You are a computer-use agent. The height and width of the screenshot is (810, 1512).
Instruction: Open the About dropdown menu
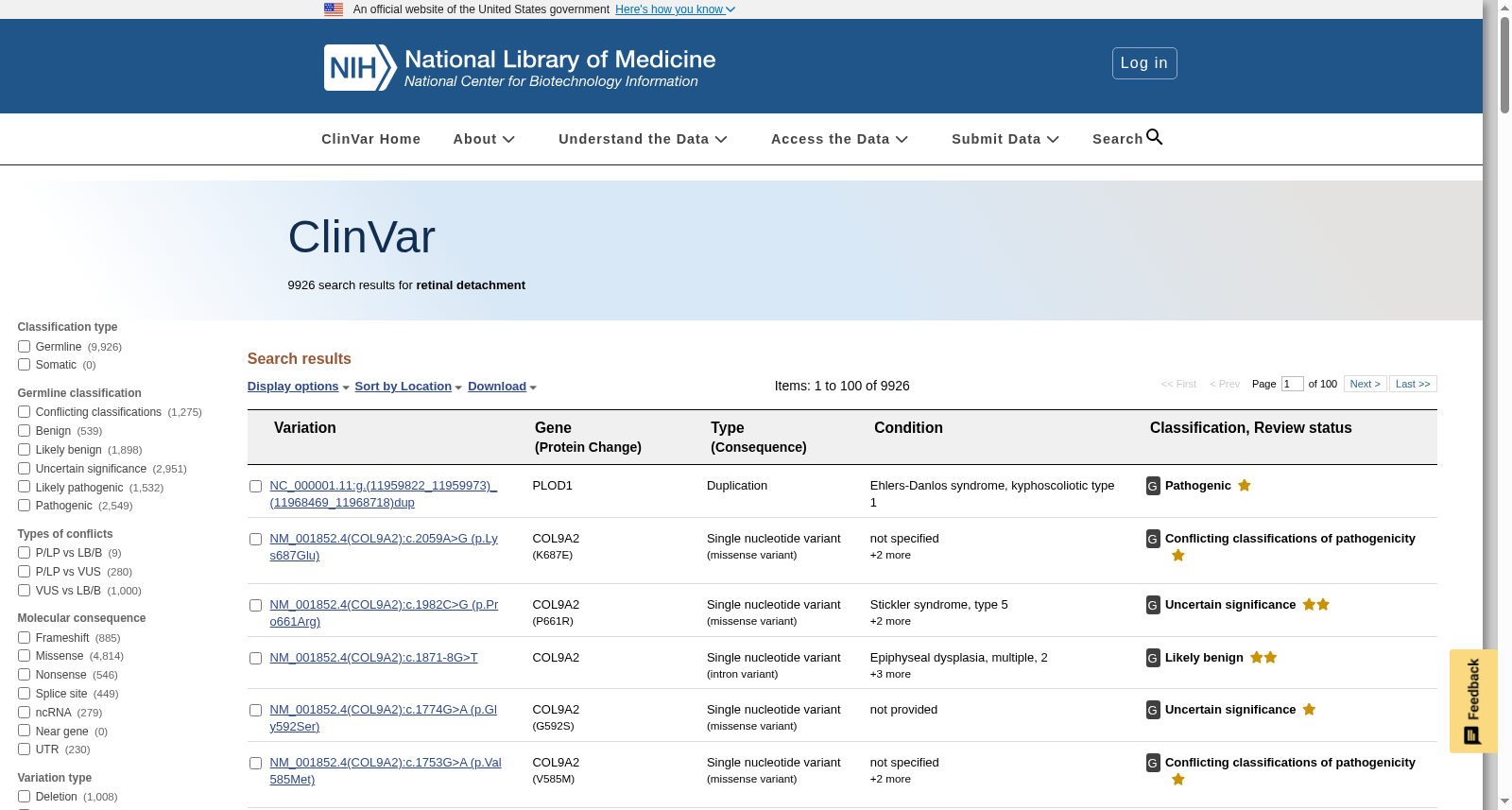[484, 139]
